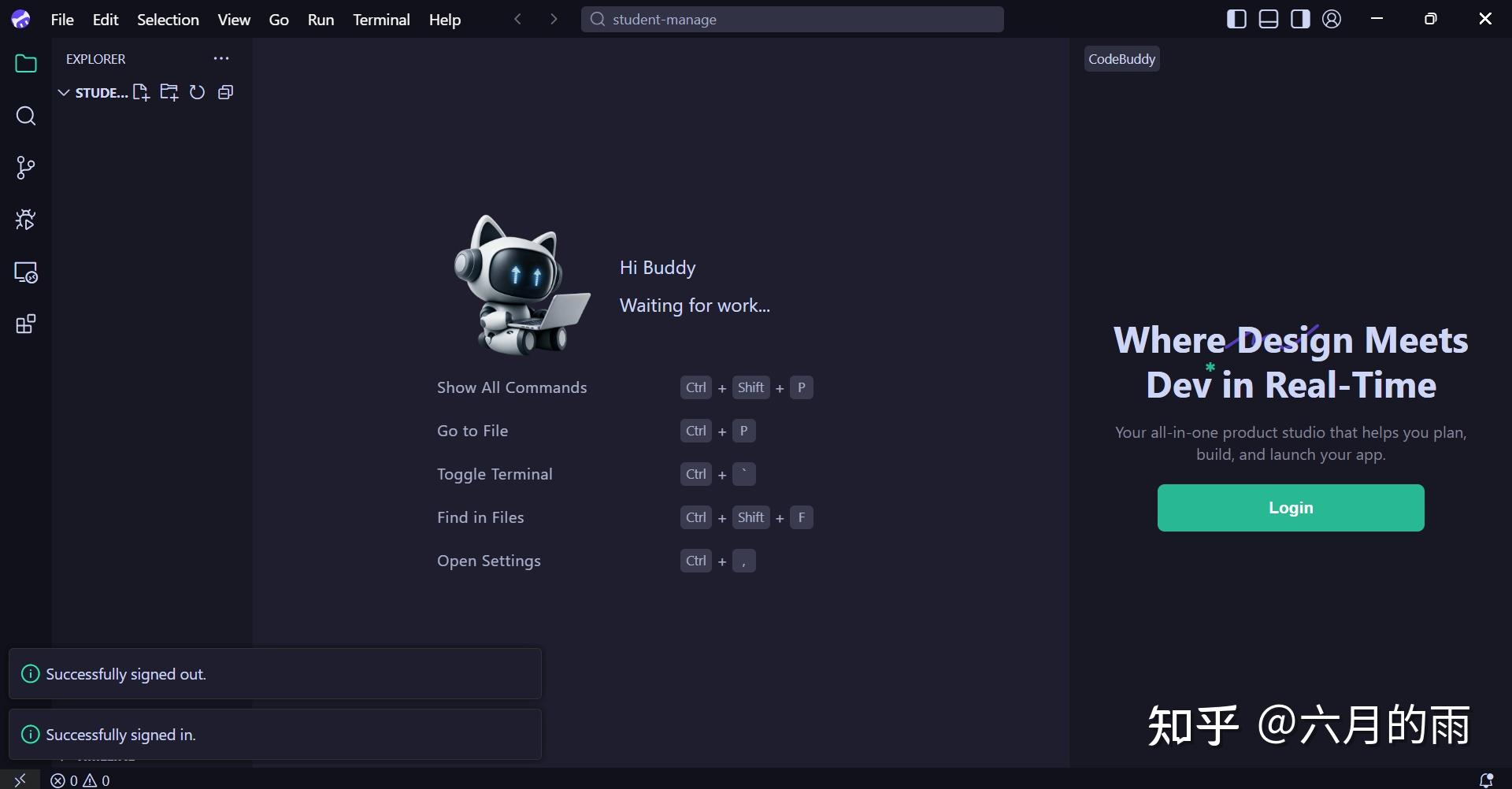This screenshot has height=789, width=1512.
Task: Open Source Control view
Action: point(26,168)
